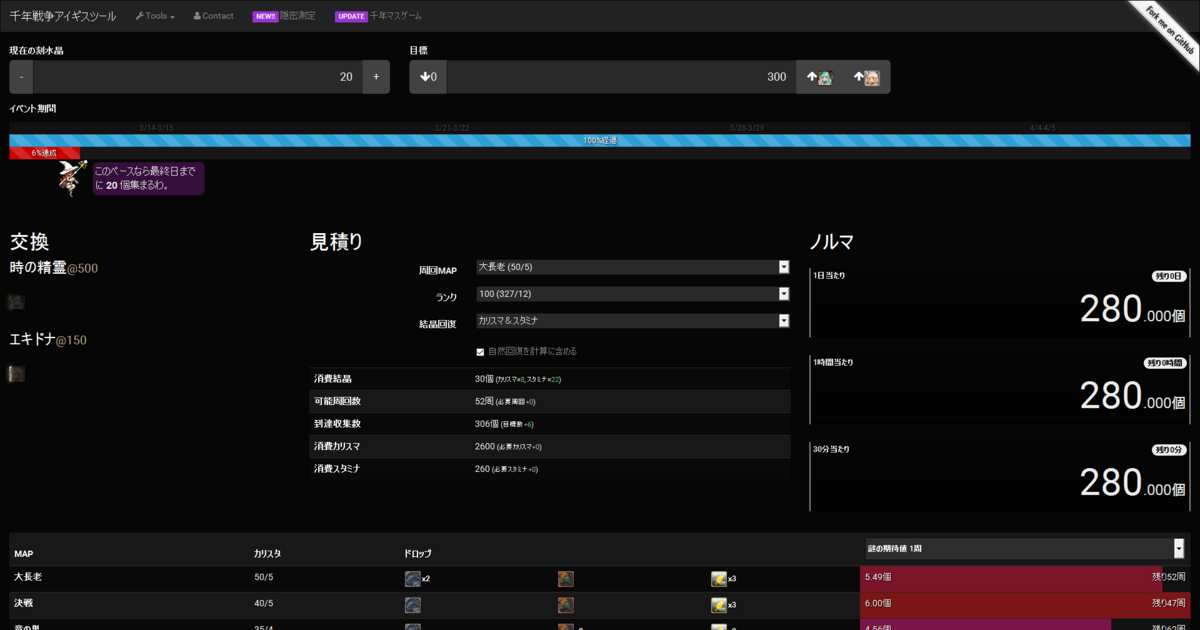Open the 結晶回復 dropdown showing カリスマ&スタミナ
1200x630 pixels.
tap(633, 322)
